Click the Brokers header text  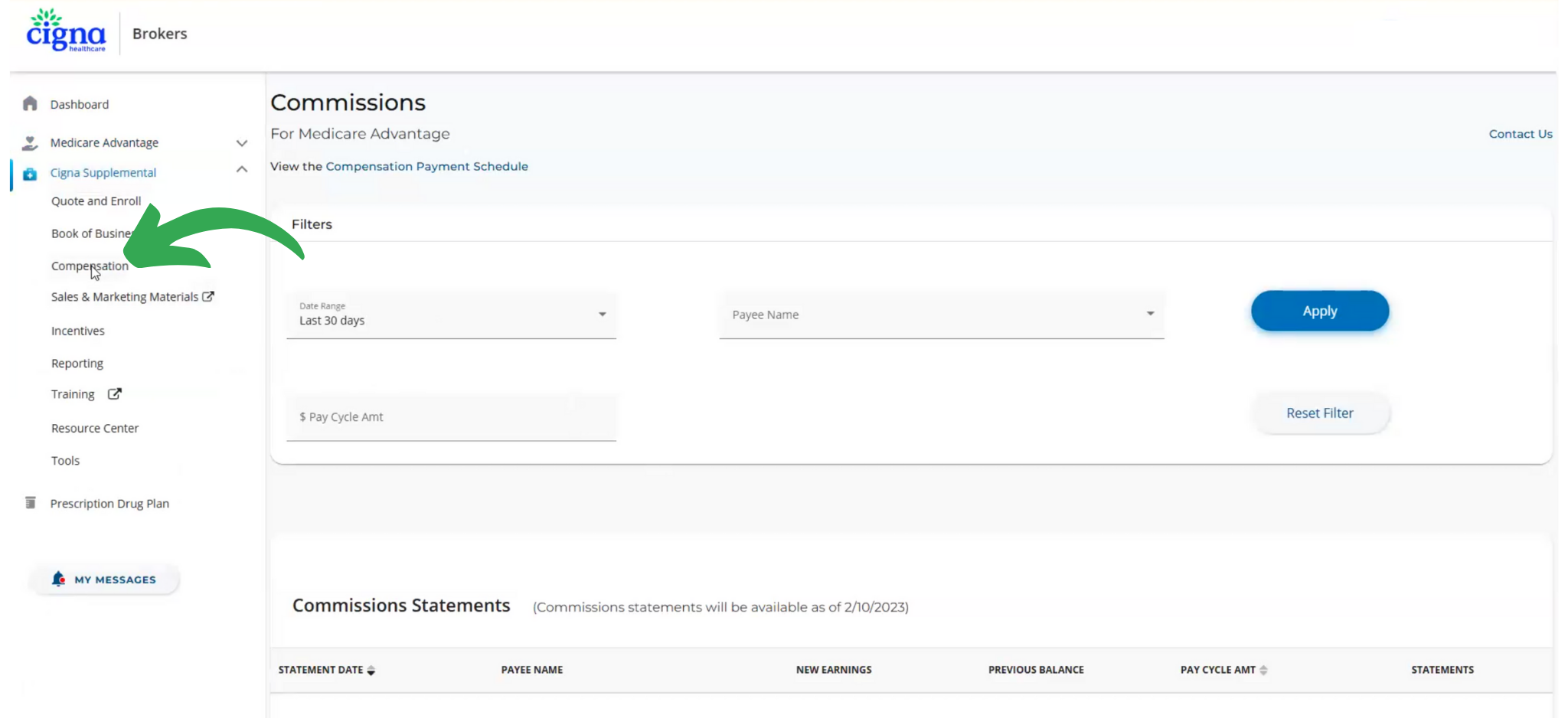click(159, 34)
